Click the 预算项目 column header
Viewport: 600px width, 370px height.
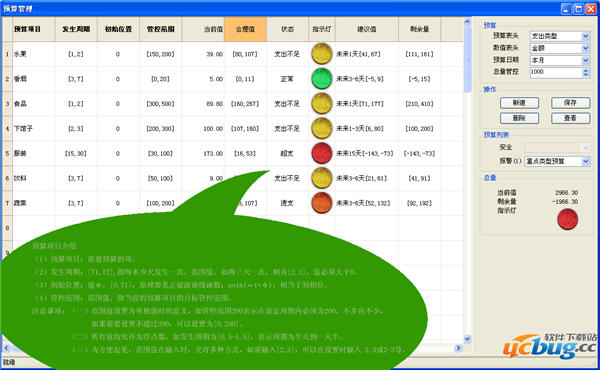[x=34, y=29]
